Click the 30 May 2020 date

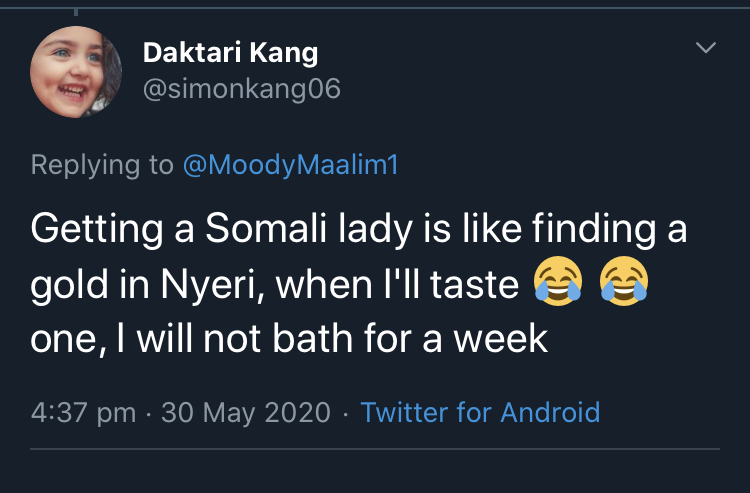(x=245, y=412)
